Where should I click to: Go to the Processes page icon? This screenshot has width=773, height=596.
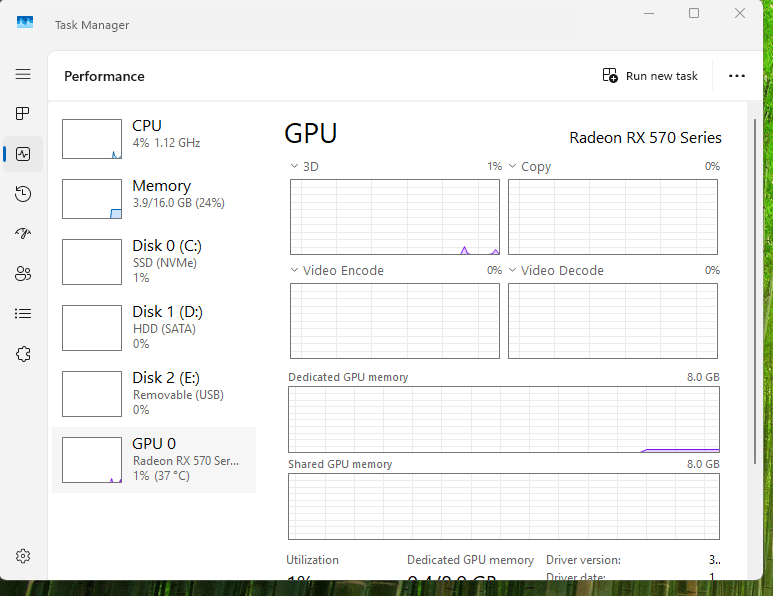coord(23,114)
